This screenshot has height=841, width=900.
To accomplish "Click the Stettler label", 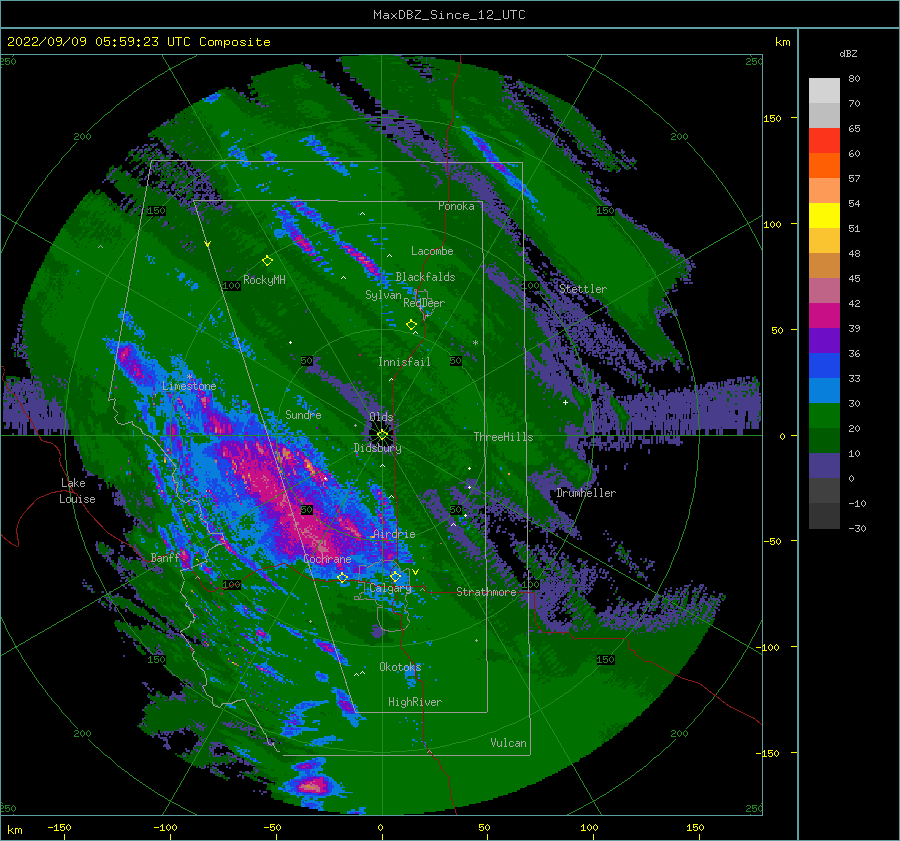I will click(x=583, y=289).
